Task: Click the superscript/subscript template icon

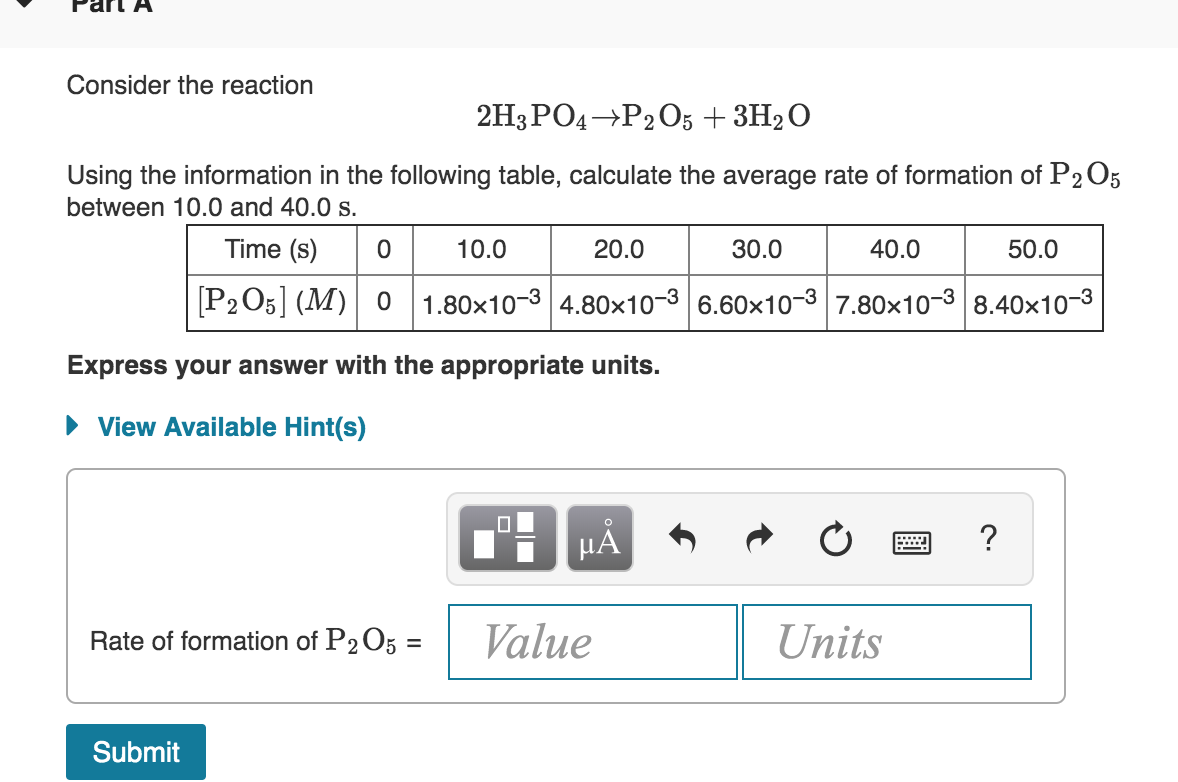Action: tap(507, 538)
